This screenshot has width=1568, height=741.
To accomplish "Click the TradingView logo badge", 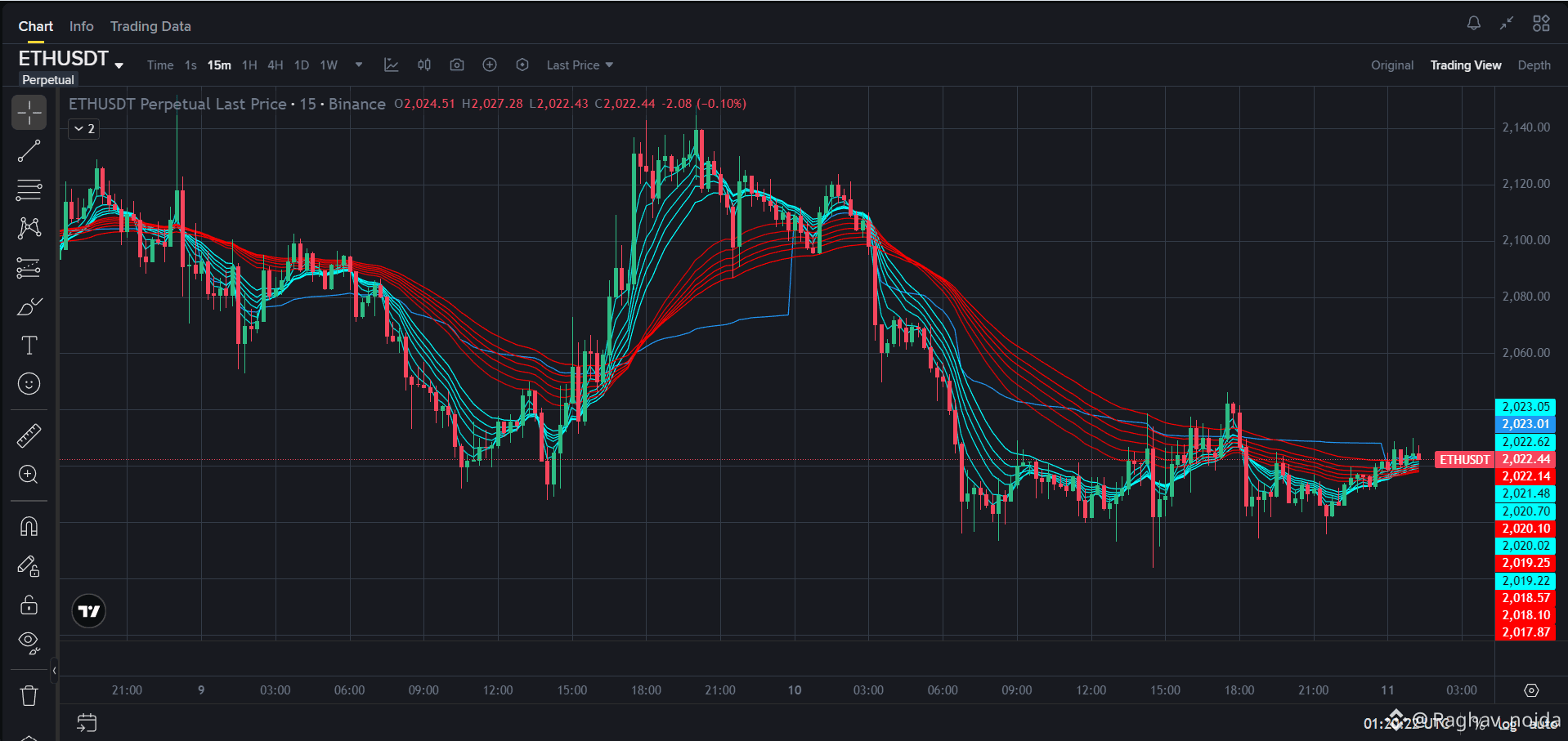I will coord(88,611).
